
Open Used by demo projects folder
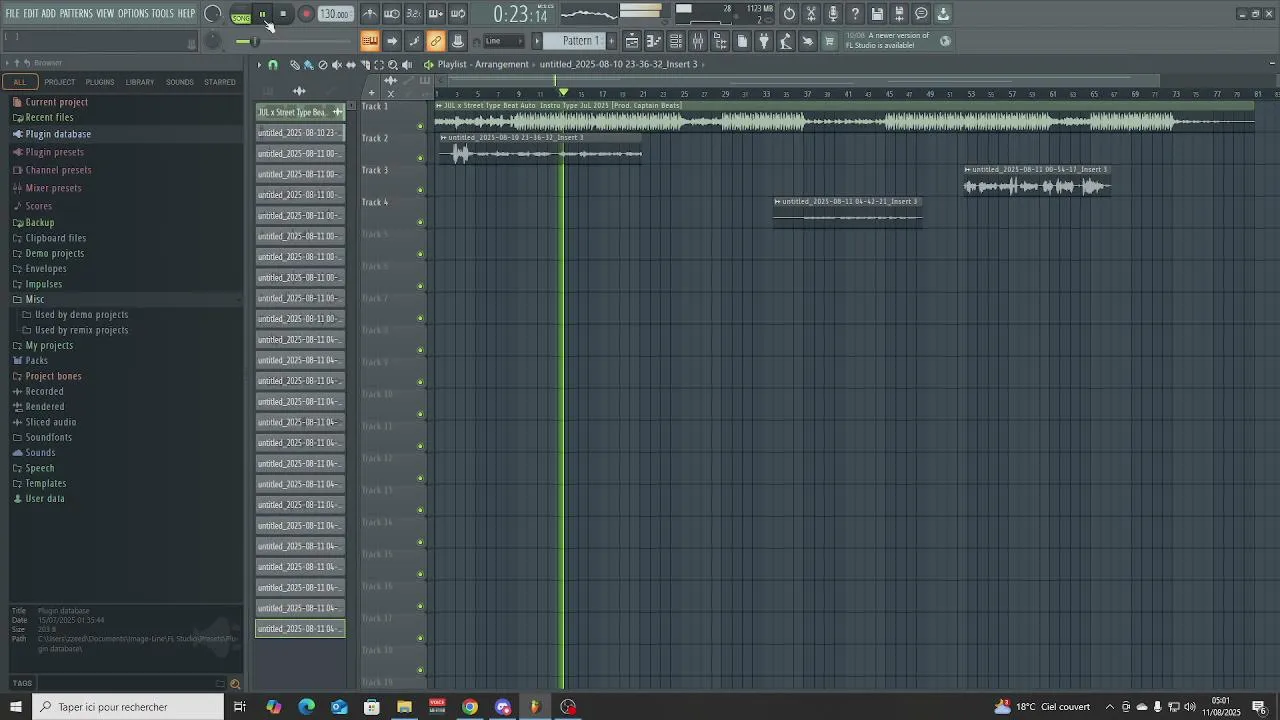click(81, 314)
